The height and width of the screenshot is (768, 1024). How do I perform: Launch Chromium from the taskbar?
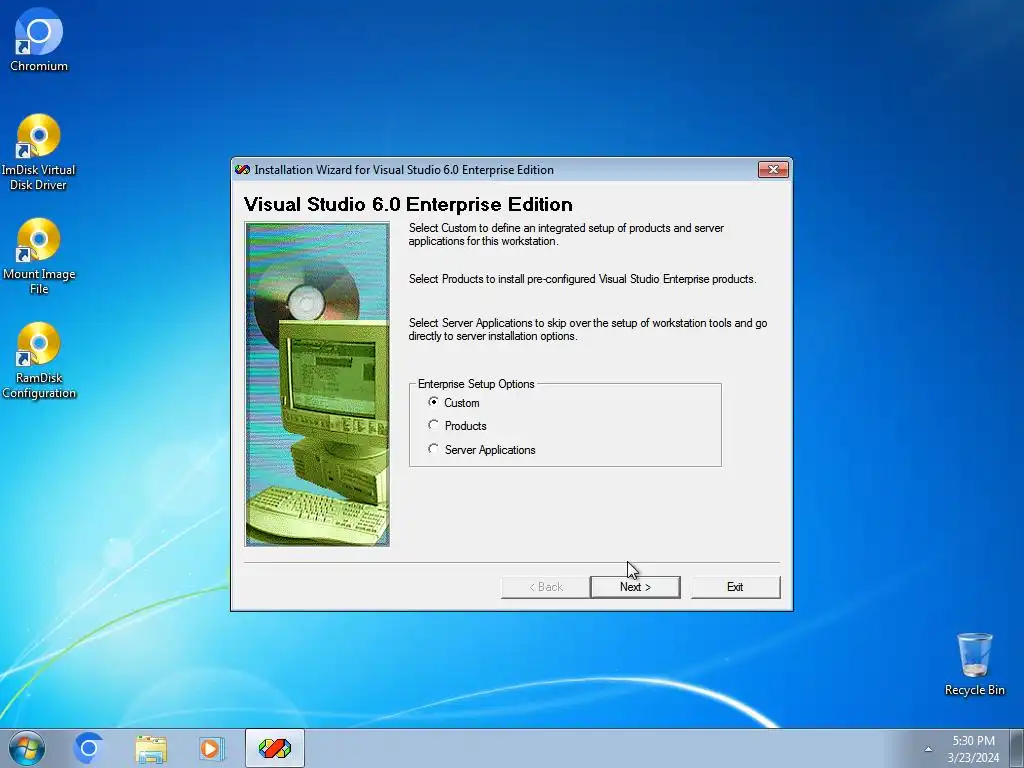tap(89, 748)
